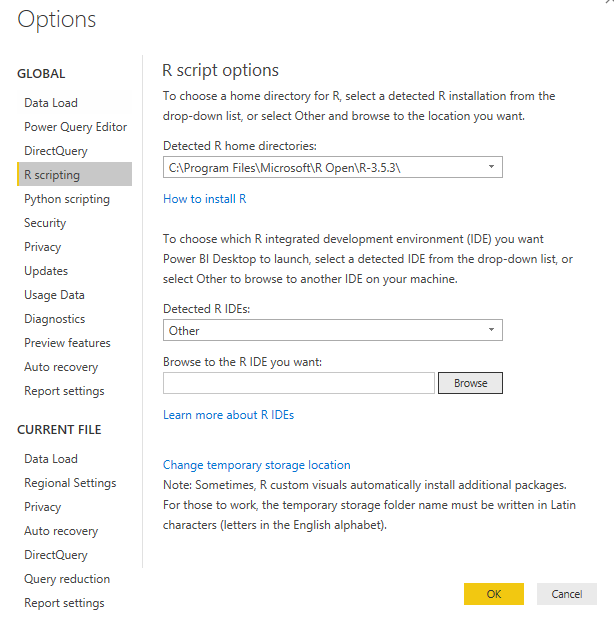This screenshot has height=617, width=614.
Task: Open DirectQuery under GLOBAL section
Action: (55, 151)
